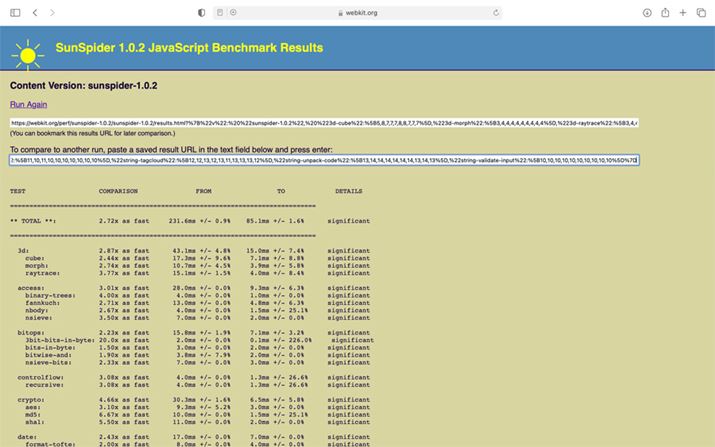The width and height of the screenshot is (715, 447).
Task: Click the yellow sun SunSpider logo
Action: coord(28,55)
